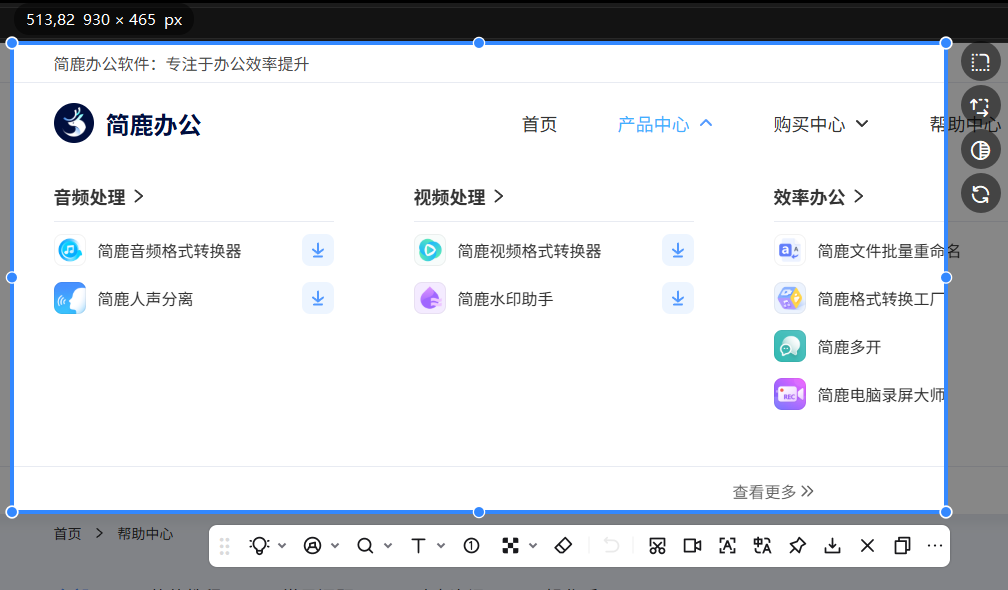The width and height of the screenshot is (1008, 590).
Task: Expand the mosaic tool options arrow
Action: (x=533, y=546)
